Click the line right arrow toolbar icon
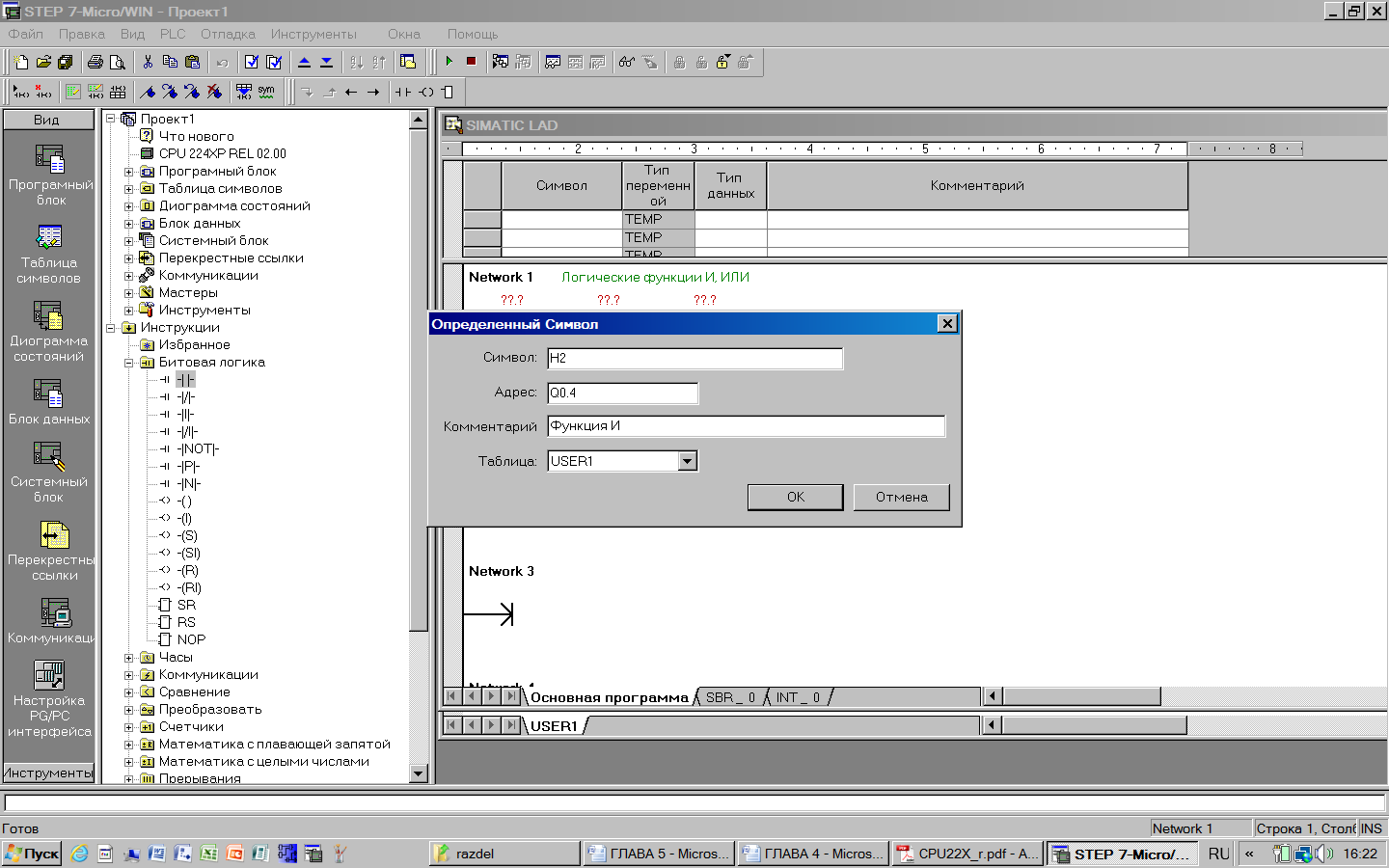The height and width of the screenshot is (868, 1389). pyautogui.click(x=373, y=92)
